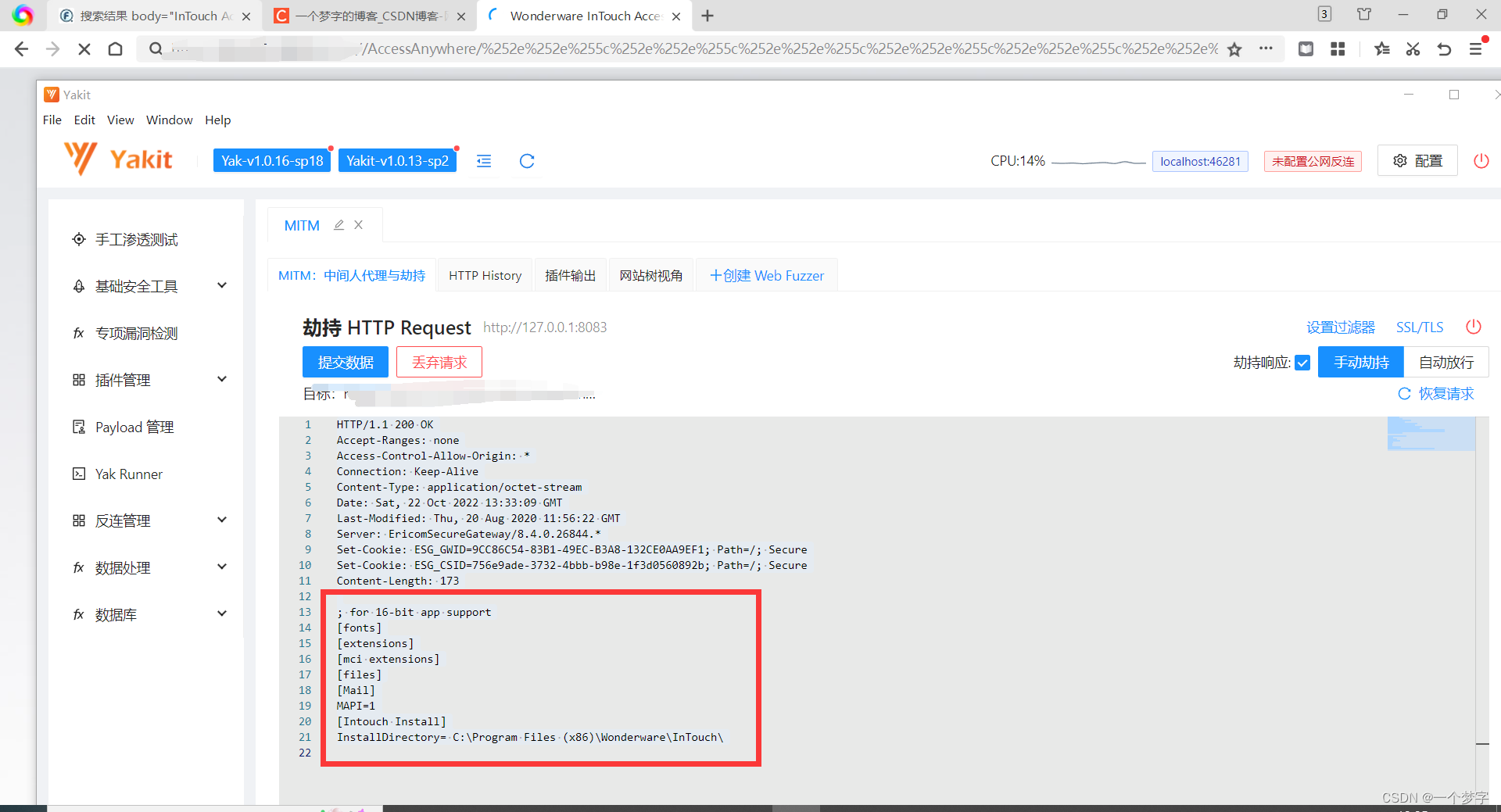Open the HTTP History tab
Image resolution: width=1501 pixels, height=812 pixels.
pos(485,276)
